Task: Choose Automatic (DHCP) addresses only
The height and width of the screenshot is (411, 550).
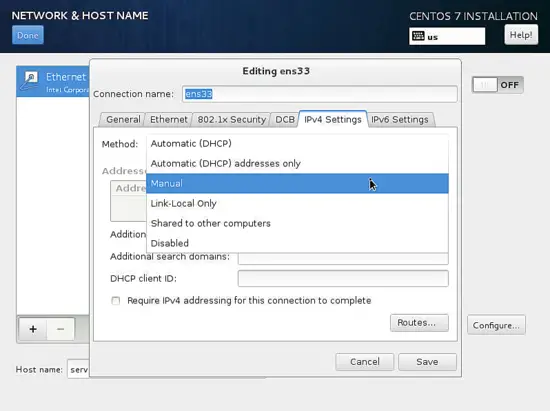Action: pos(297,163)
